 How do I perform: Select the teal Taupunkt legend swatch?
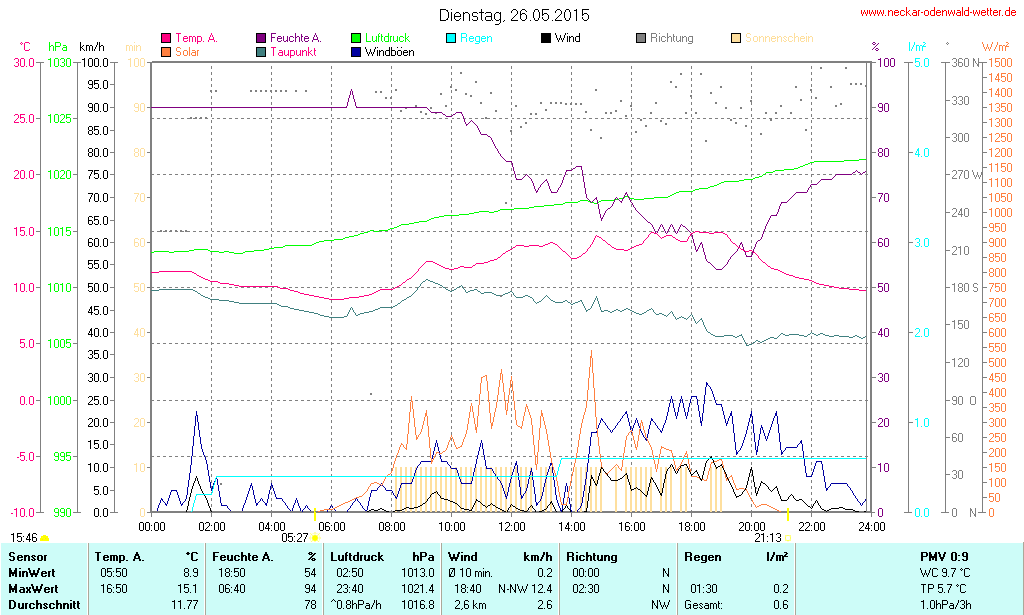pos(261,51)
